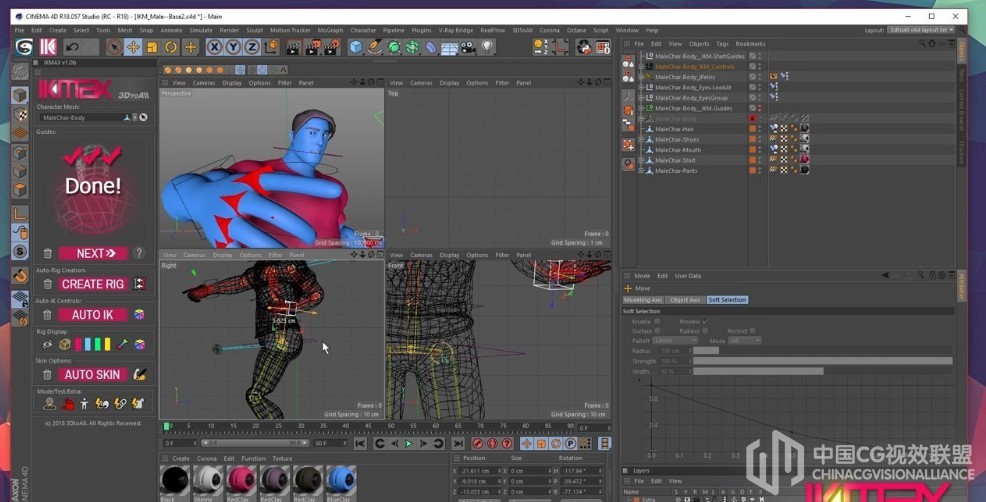This screenshot has width=986, height=502.
Task: Select the Move tool in the top toolbar
Action: [133, 47]
